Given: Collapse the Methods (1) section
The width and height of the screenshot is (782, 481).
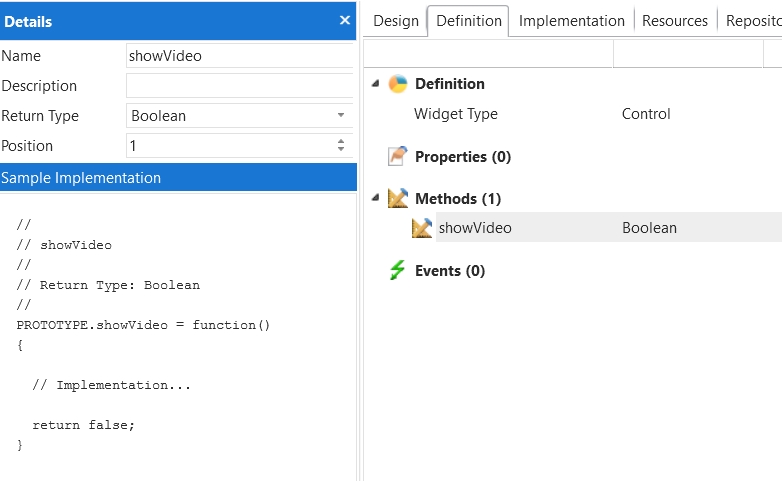Looking at the screenshot, I should 375,199.
